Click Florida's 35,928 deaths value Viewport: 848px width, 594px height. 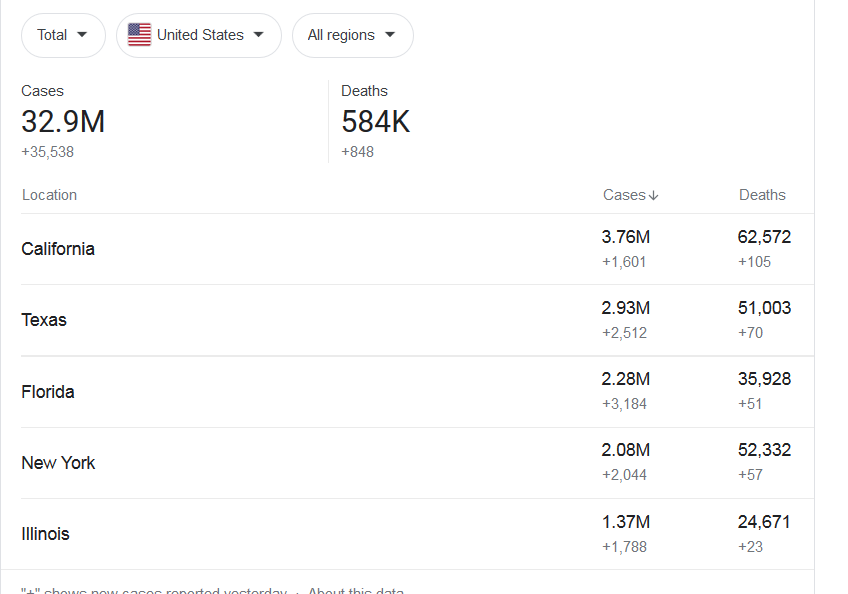[764, 379]
